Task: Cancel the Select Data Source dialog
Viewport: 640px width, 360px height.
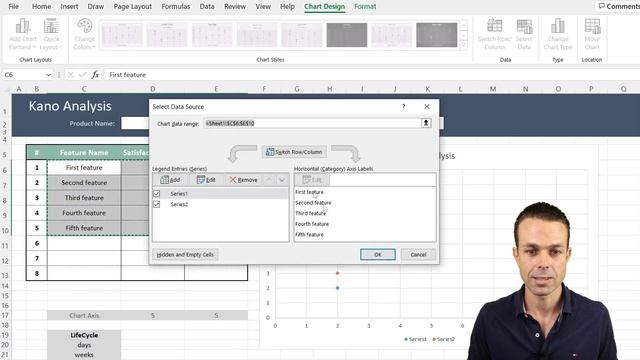Action: (x=418, y=254)
